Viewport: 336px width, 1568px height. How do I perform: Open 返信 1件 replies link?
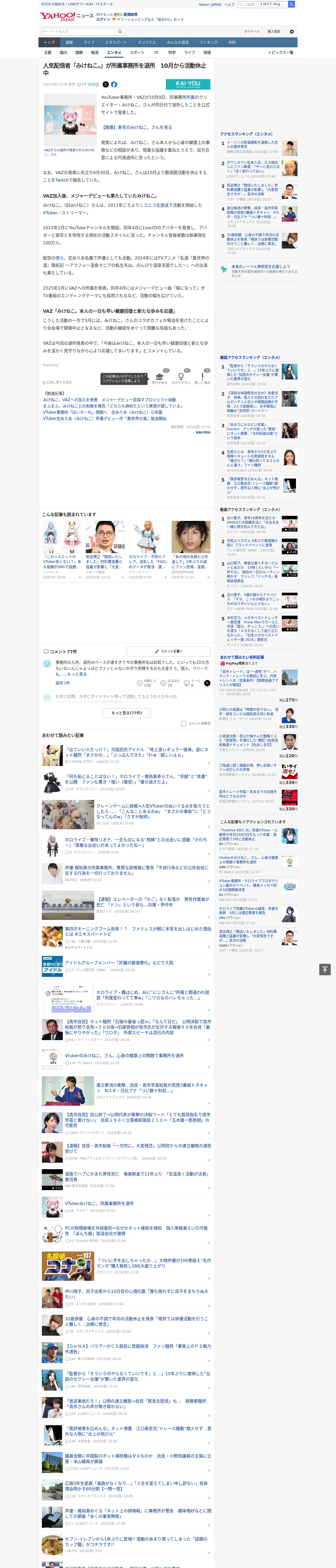point(63,683)
